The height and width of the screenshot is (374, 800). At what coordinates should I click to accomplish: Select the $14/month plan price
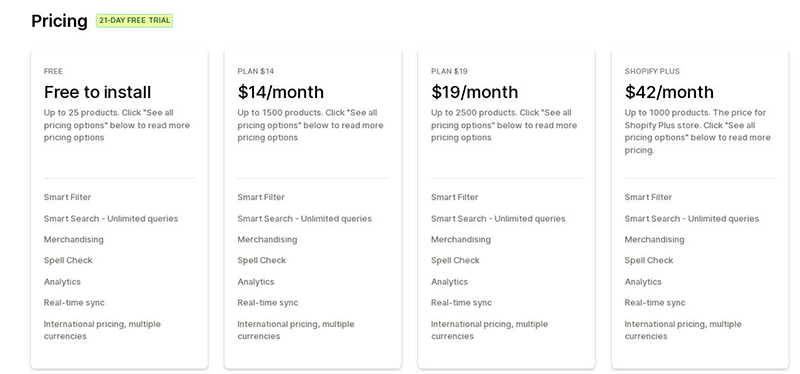(x=281, y=92)
